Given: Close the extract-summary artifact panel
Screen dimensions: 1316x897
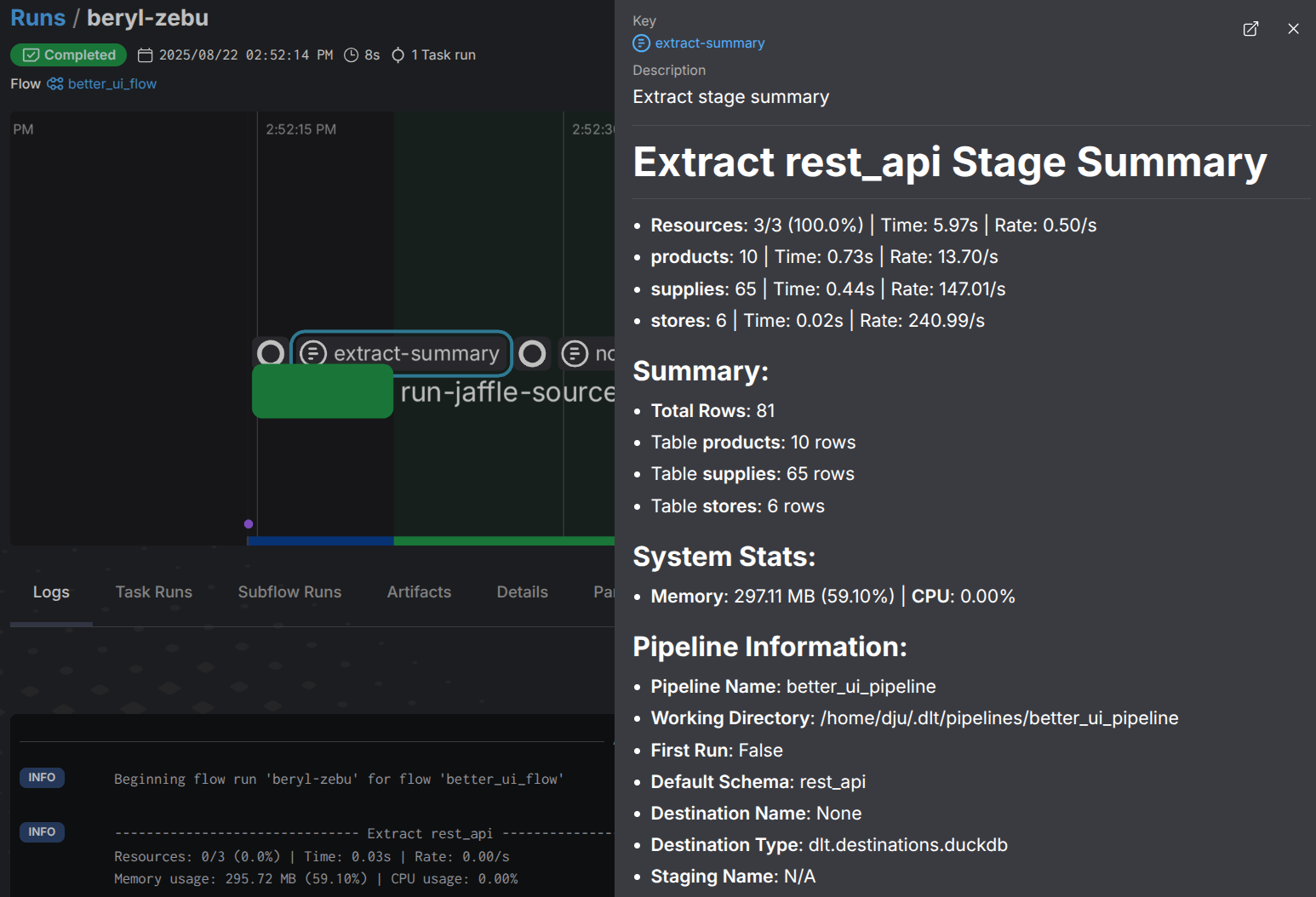Looking at the screenshot, I should [x=1293, y=29].
